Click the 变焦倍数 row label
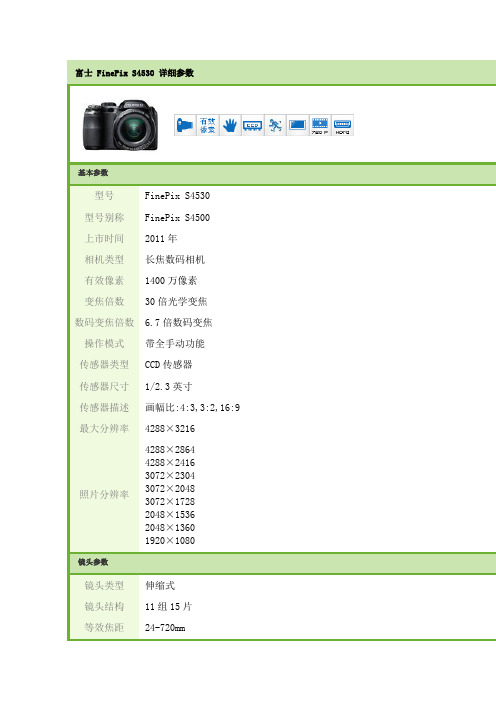Image resolution: width=496 pixels, height=702 pixels. click(x=104, y=302)
